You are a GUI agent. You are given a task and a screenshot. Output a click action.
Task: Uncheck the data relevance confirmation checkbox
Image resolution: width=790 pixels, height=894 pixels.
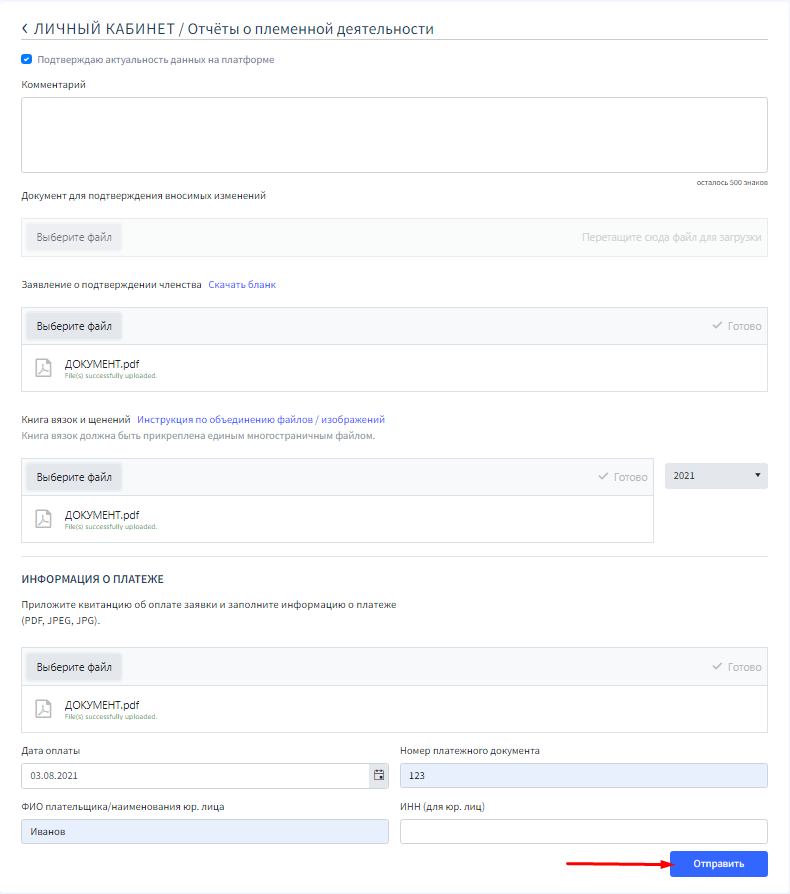(x=27, y=59)
